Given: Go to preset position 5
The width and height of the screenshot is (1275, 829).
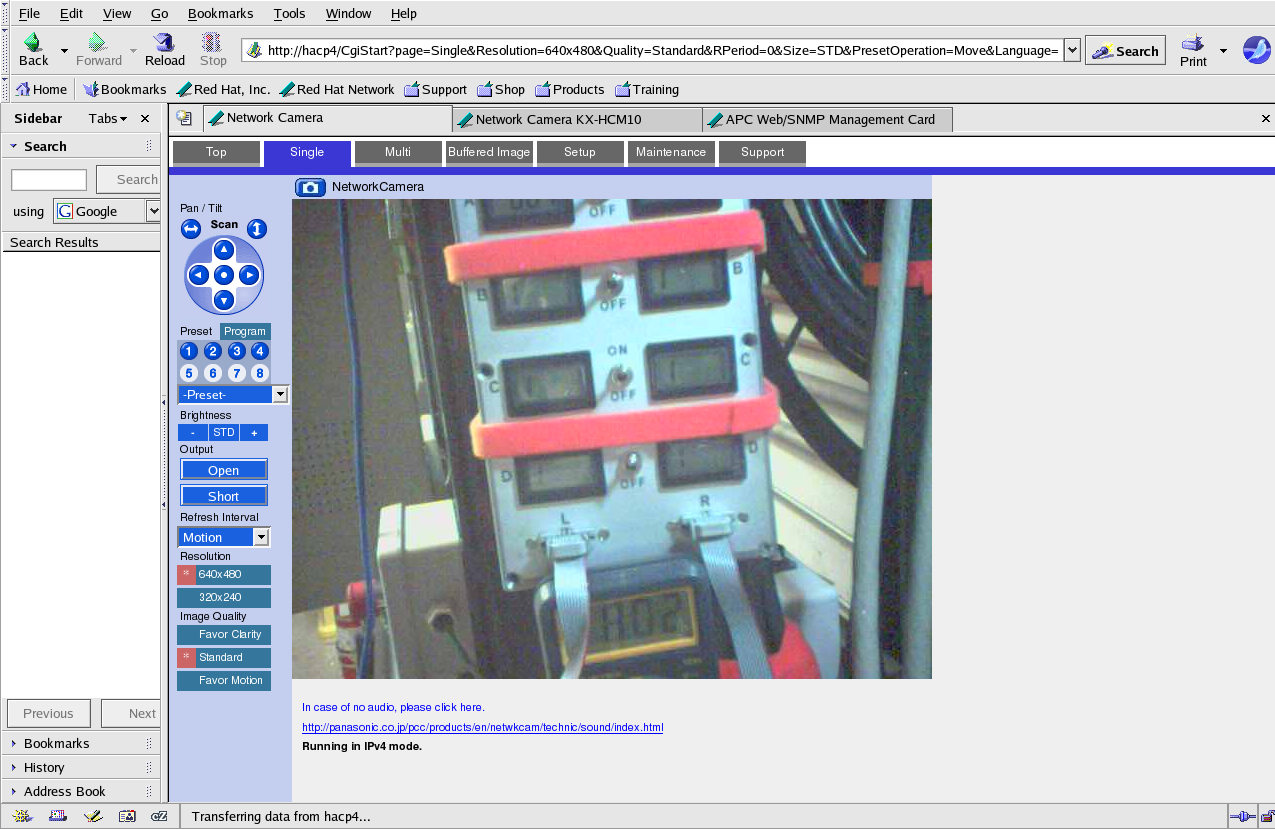Looking at the screenshot, I should [189, 373].
